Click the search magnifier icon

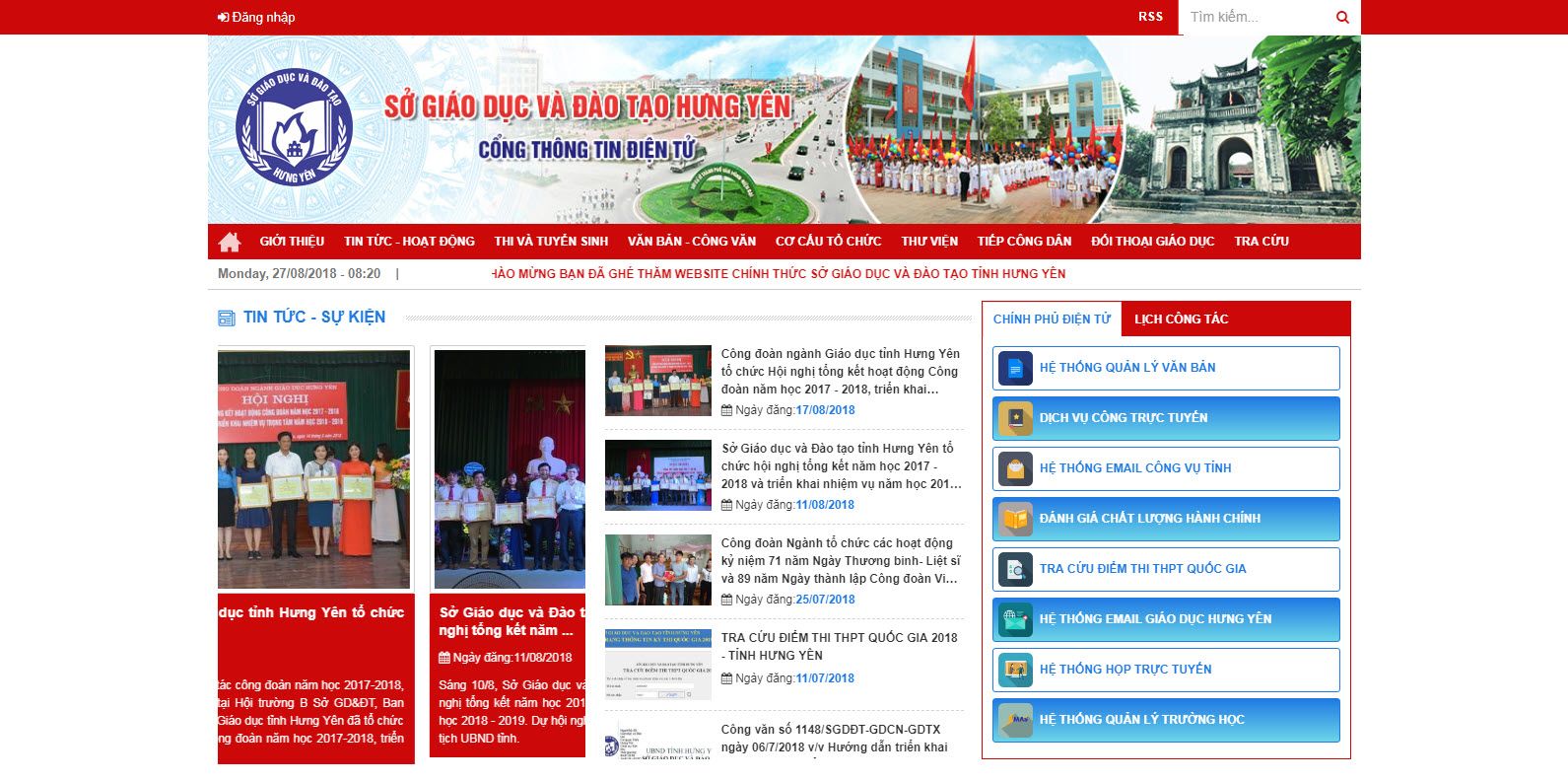coord(1342,17)
